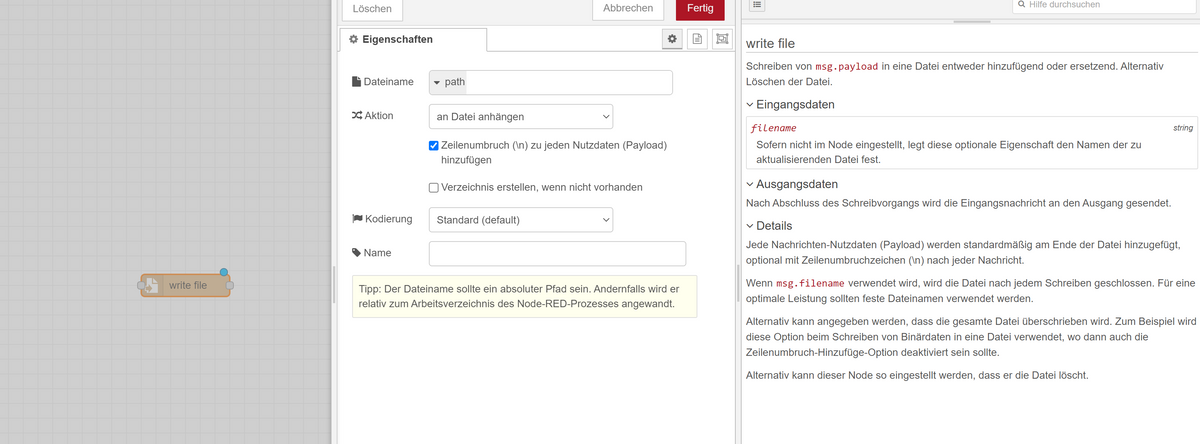The image size is (1200, 444).
Task: Click the write file node input port
Action: (x=143, y=286)
